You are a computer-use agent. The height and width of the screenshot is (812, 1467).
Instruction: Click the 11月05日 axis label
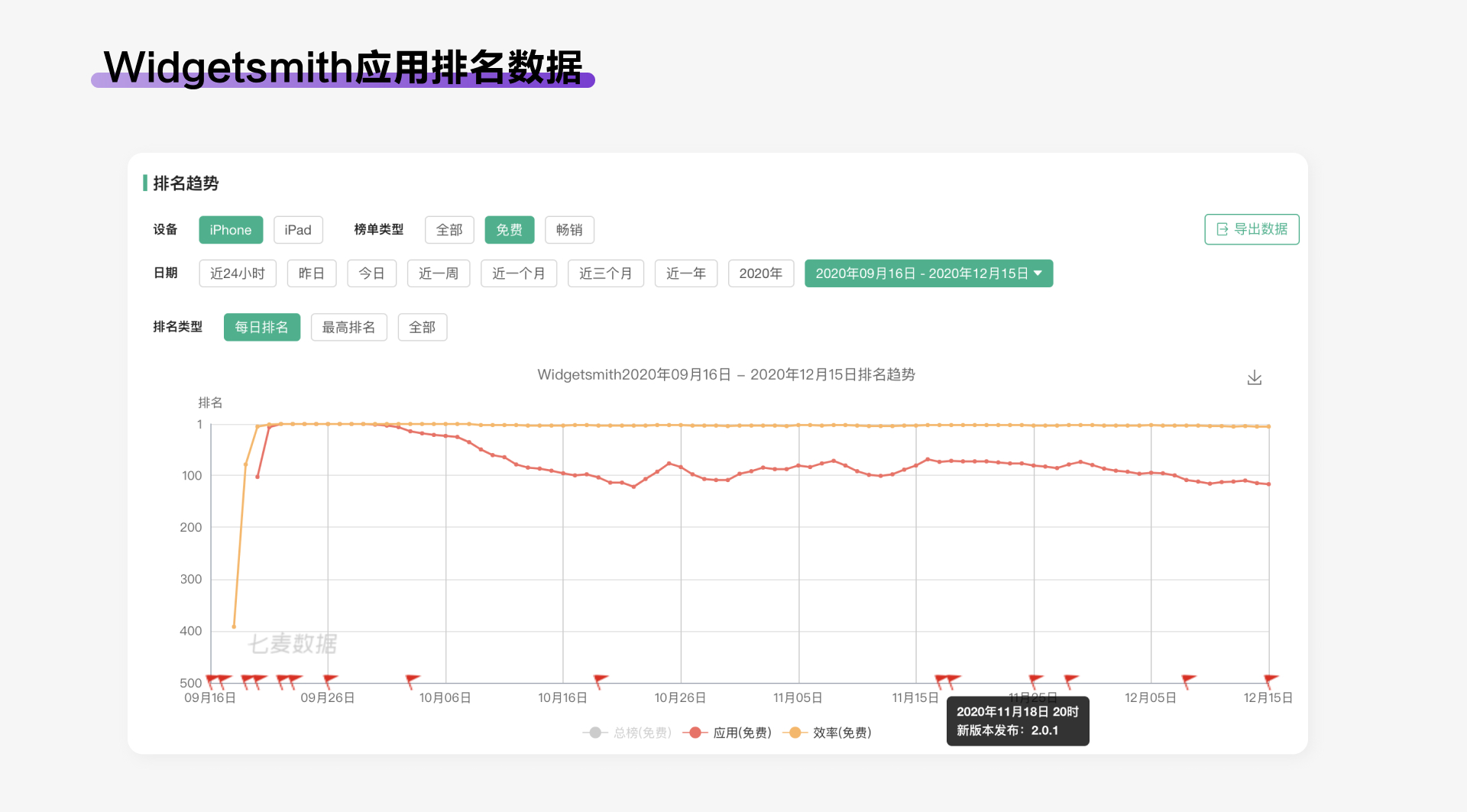(x=798, y=697)
